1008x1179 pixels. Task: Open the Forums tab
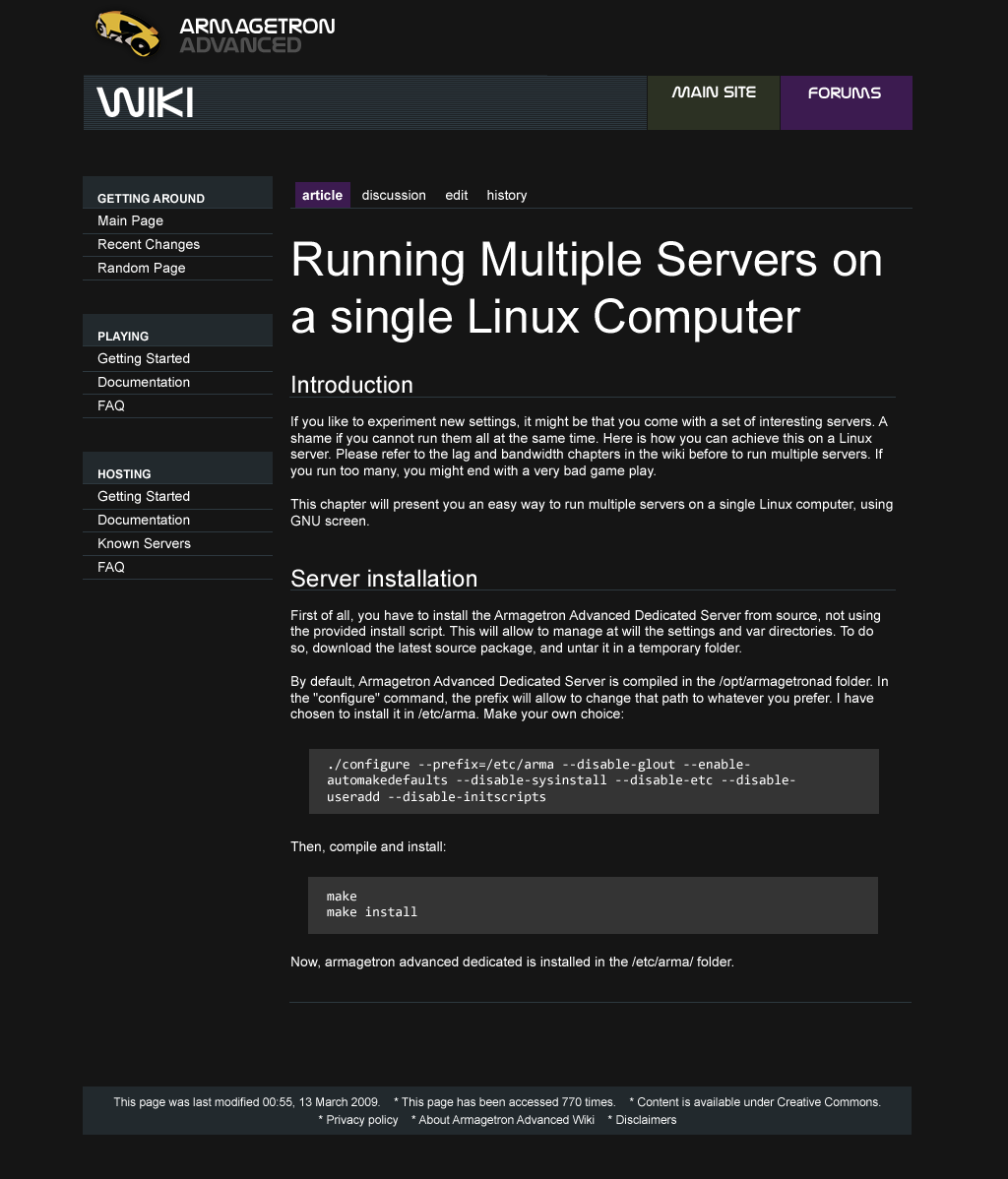pos(845,93)
